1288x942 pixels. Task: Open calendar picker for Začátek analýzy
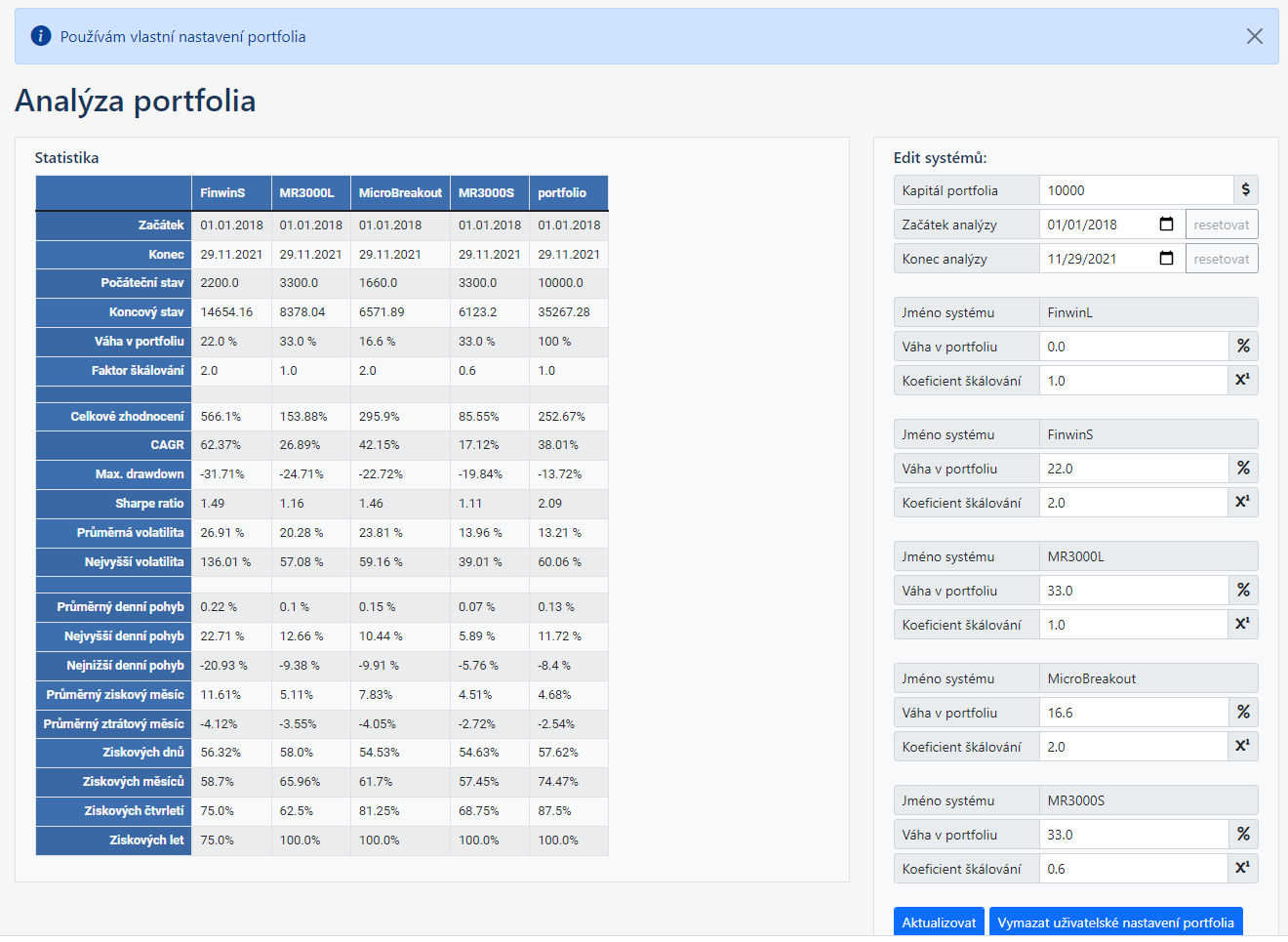pos(1166,225)
